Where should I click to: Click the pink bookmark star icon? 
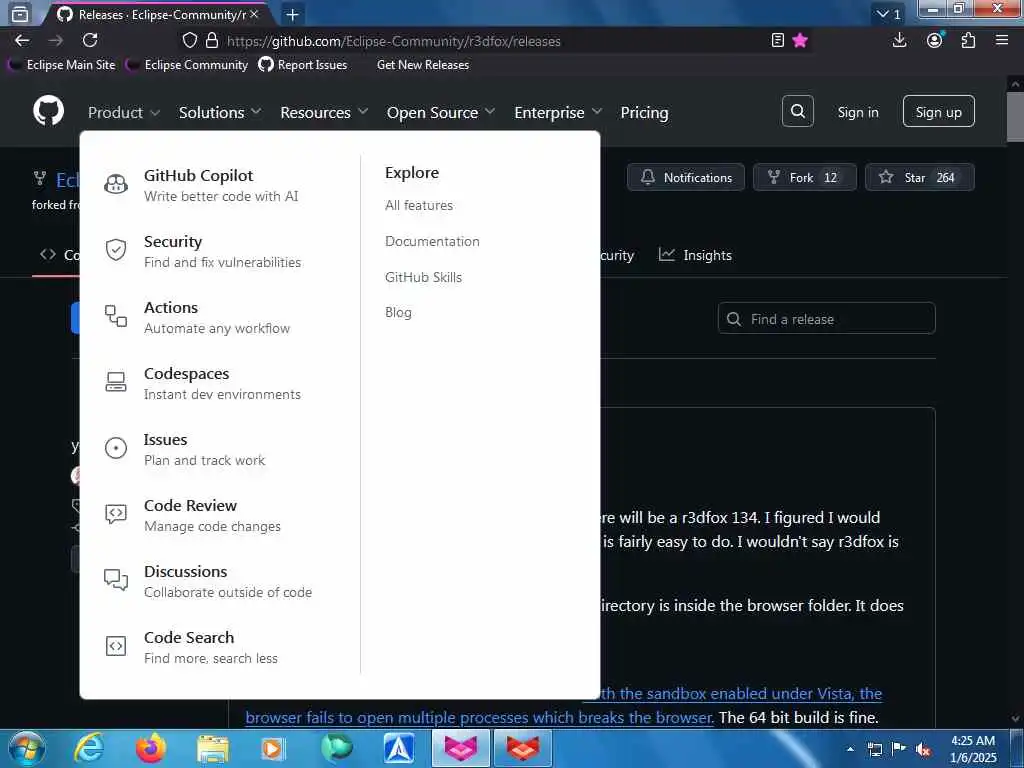(800, 40)
